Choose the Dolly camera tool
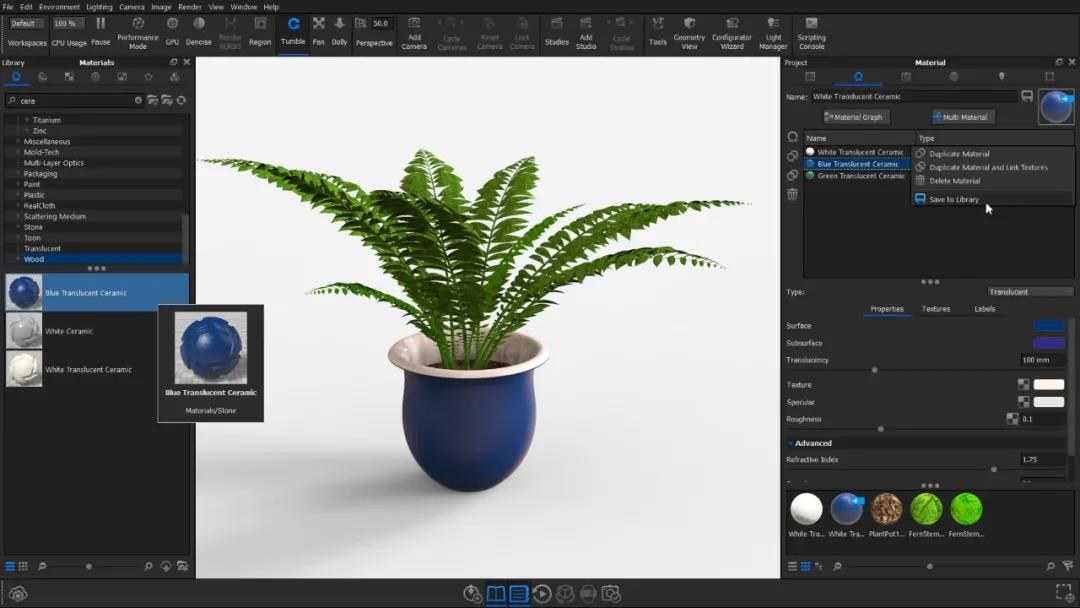Screen dimensions: 1080x608 coord(339,30)
